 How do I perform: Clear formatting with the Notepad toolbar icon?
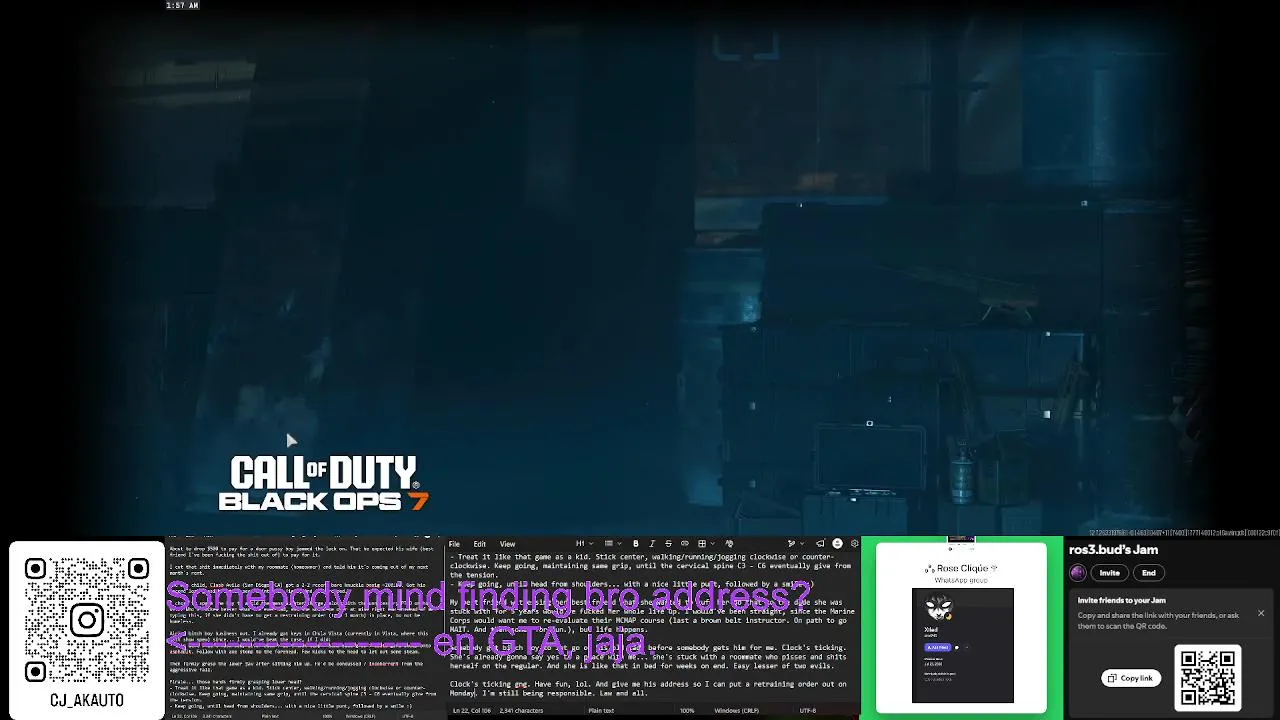coord(729,544)
